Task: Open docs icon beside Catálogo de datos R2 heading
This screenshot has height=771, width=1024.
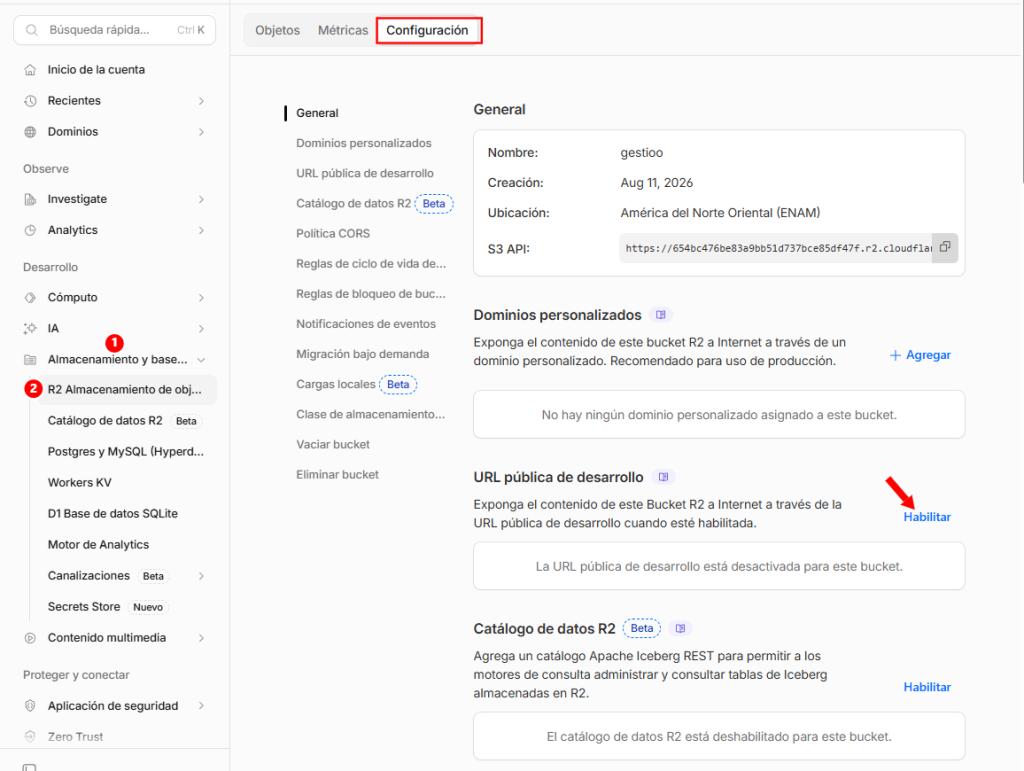Action: [680, 629]
